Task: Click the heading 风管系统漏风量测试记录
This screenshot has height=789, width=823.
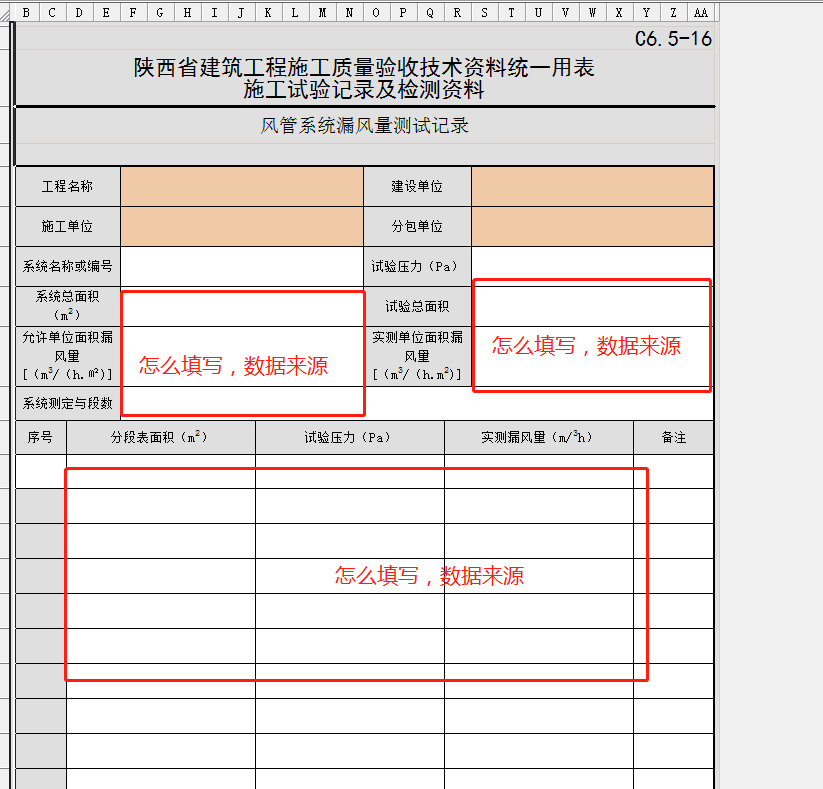Action: click(x=365, y=126)
